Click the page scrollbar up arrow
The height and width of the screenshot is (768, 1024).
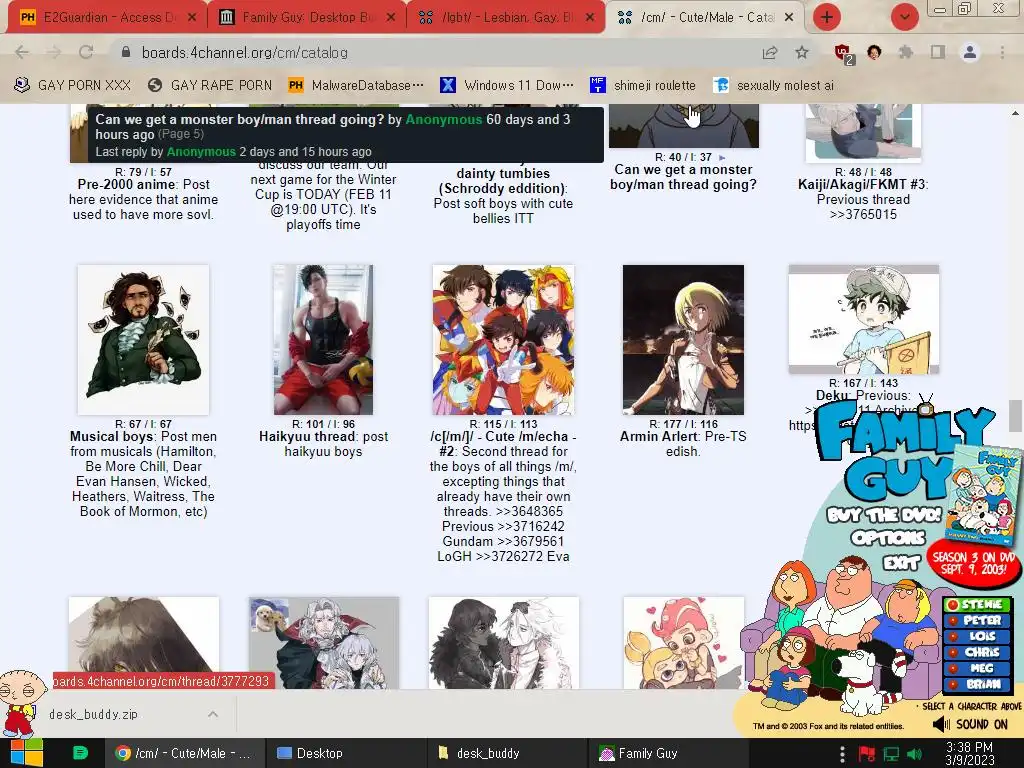(x=1015, y=113)
